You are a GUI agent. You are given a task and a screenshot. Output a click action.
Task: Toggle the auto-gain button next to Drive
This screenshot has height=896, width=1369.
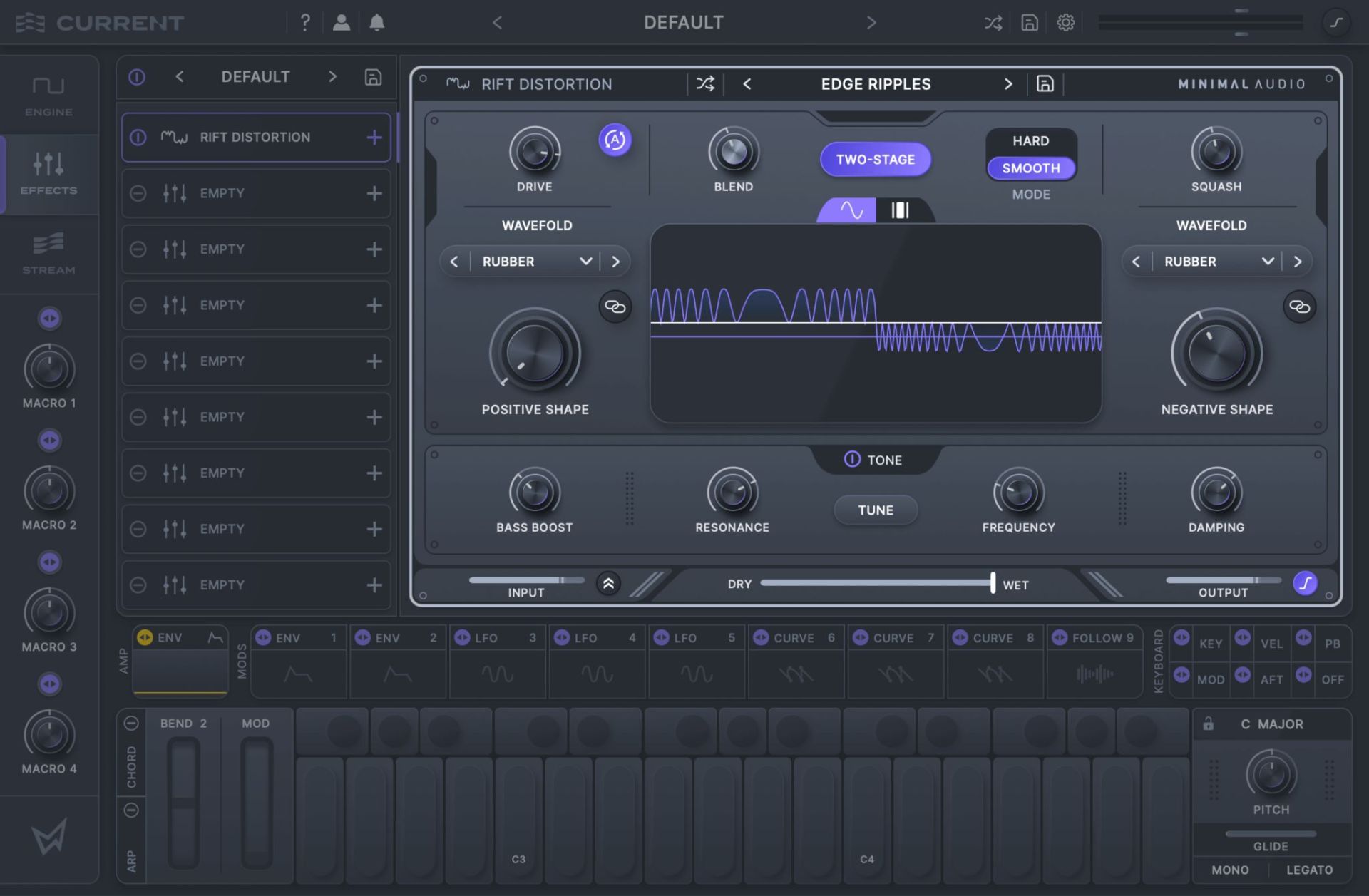(615, 140)
